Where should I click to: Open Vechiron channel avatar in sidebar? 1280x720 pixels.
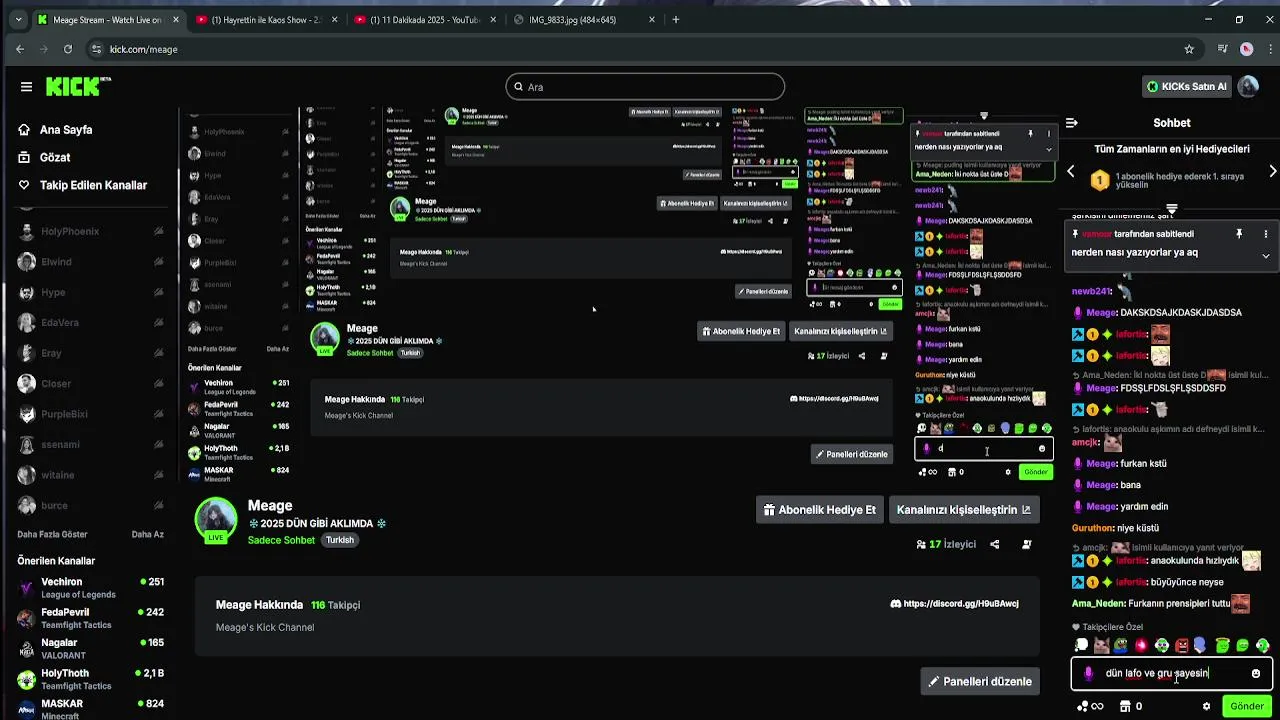[x=26, y=588]
